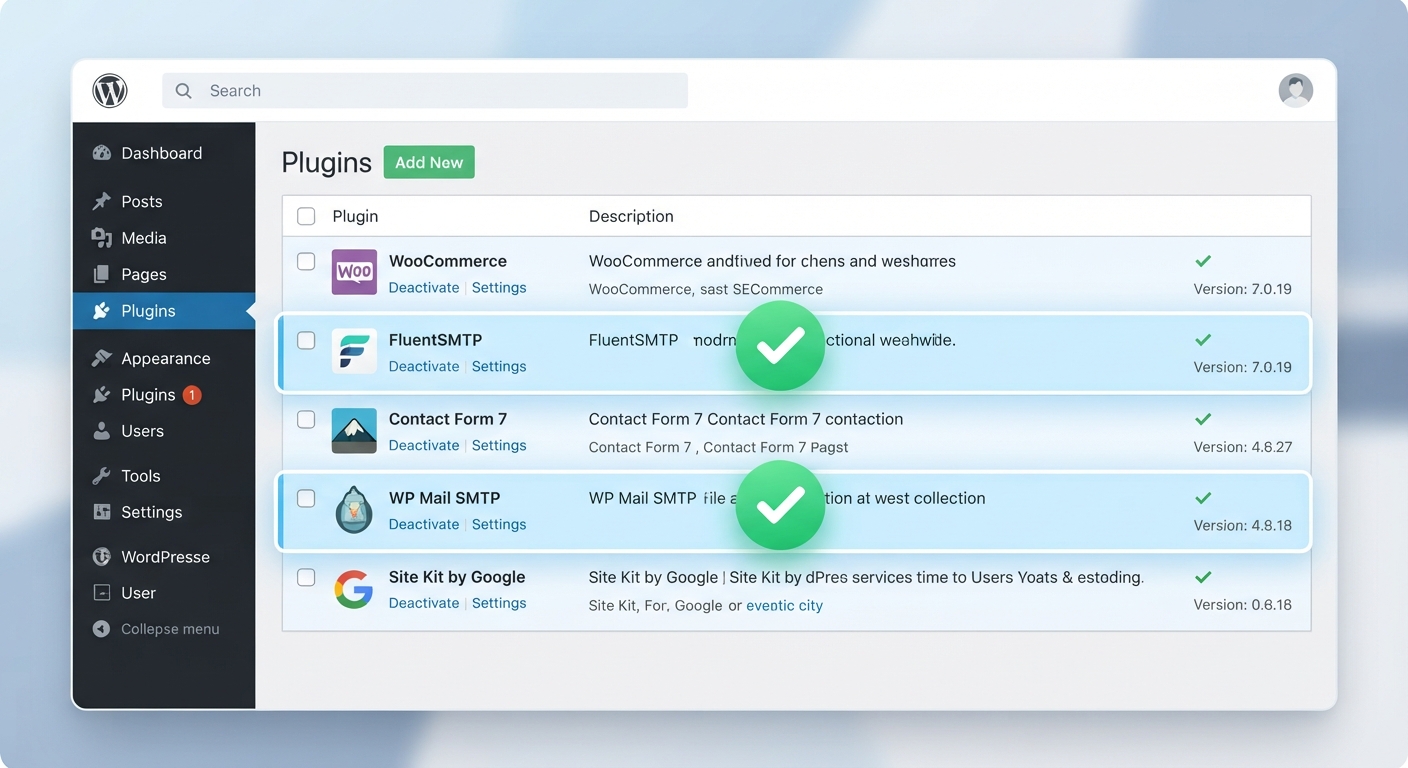Screen dimensions: 1408x768
Task: Click the green status checkmark in the Contact Form 7 row
Action: click(x=1203, y=419)
